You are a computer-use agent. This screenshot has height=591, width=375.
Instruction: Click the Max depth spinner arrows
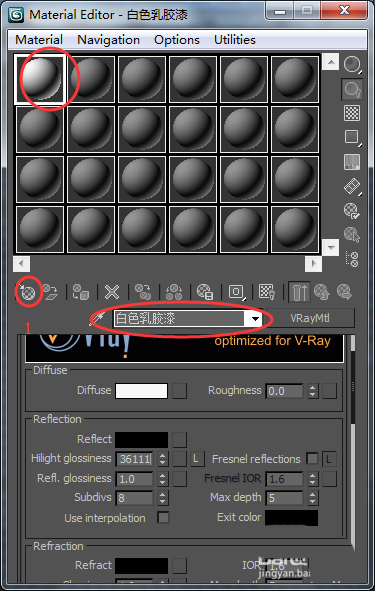pos(312,498)
